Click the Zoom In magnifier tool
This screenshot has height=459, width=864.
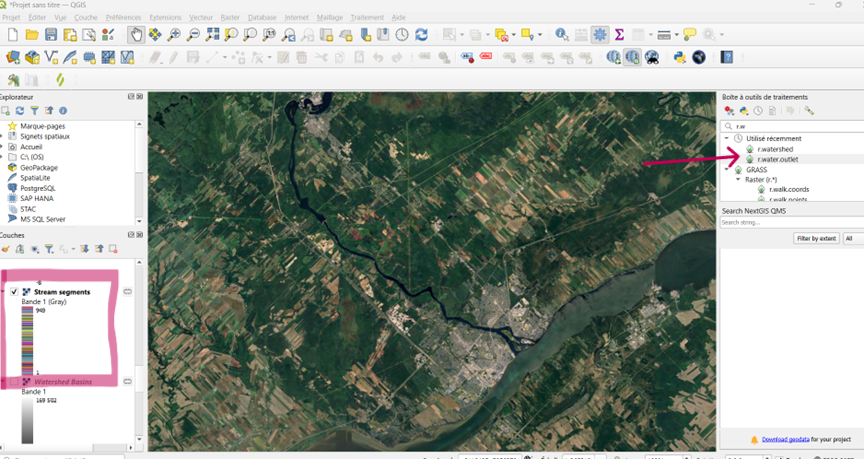click(x=174, y=35)
